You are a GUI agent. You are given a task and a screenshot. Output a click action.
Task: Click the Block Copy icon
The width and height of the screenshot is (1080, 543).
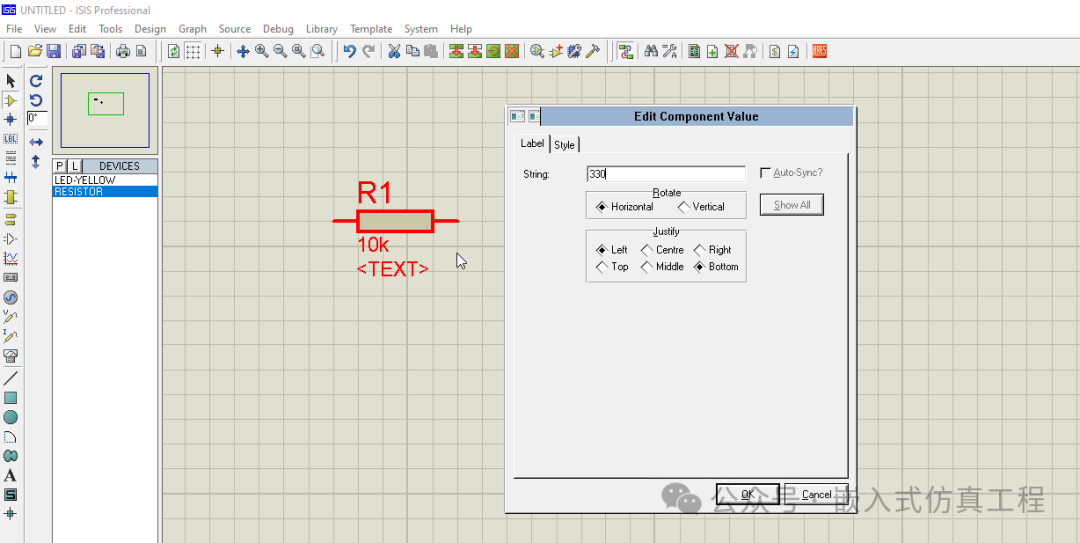(x=456, y=51)
